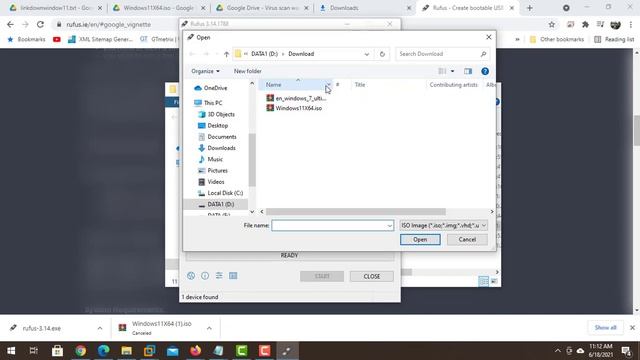Show hidden system tray icons
The height and width of the screenshot is (360, 640).
click(x=558, y=351)
